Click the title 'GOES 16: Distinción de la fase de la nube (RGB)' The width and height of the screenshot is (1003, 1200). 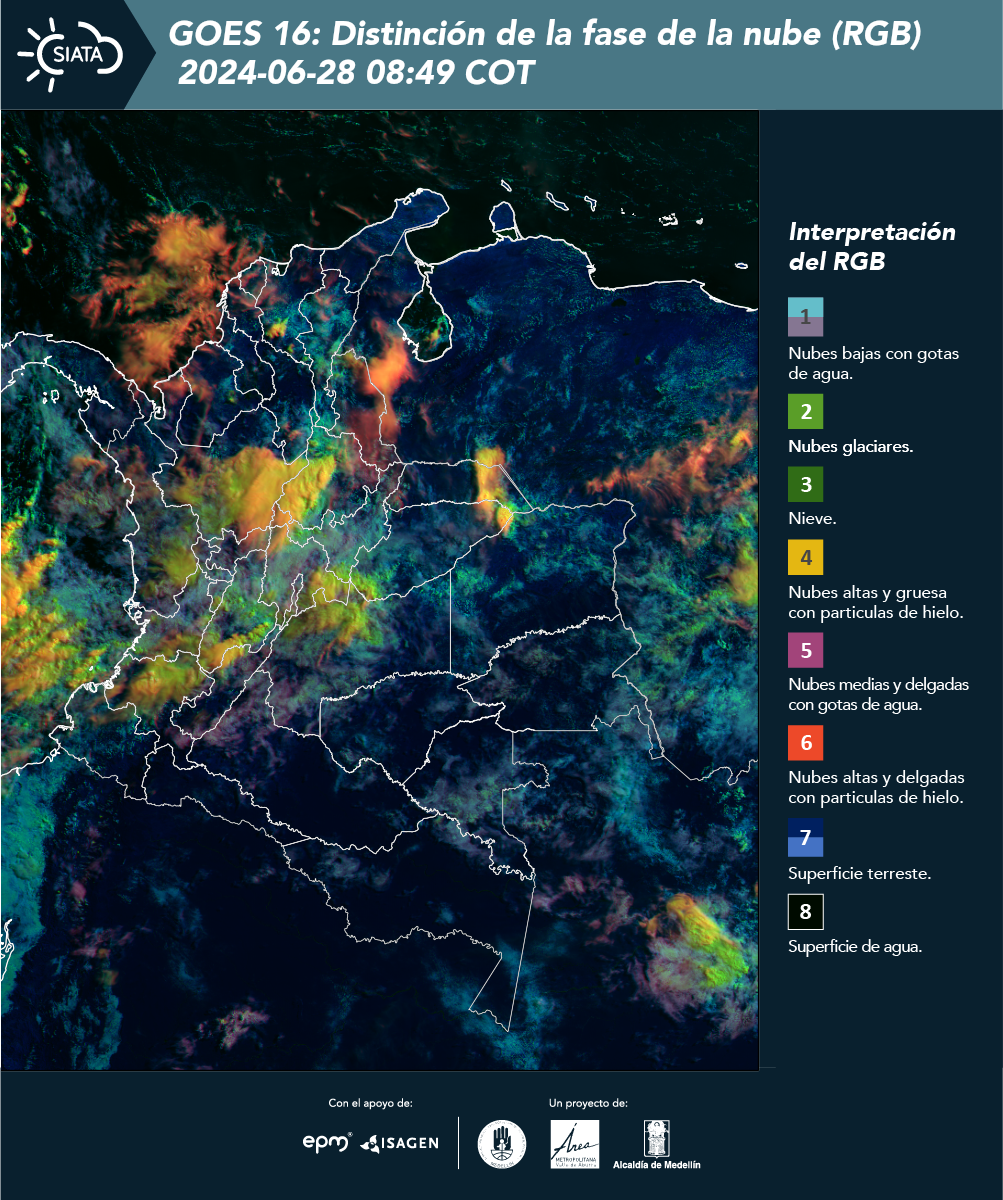tap(545, 35)
